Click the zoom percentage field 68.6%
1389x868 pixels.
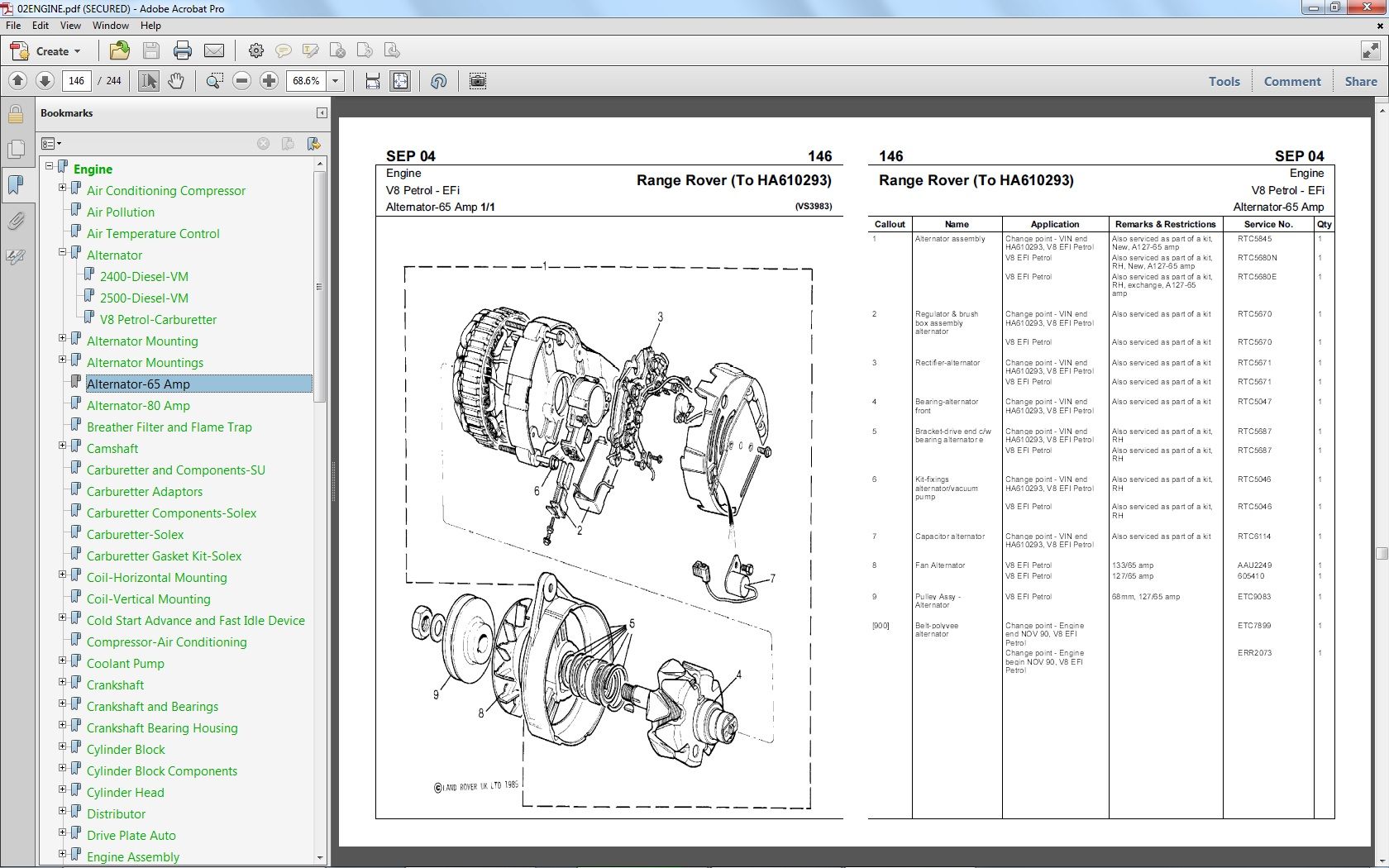pyautogui.click(x=307, y=81)
